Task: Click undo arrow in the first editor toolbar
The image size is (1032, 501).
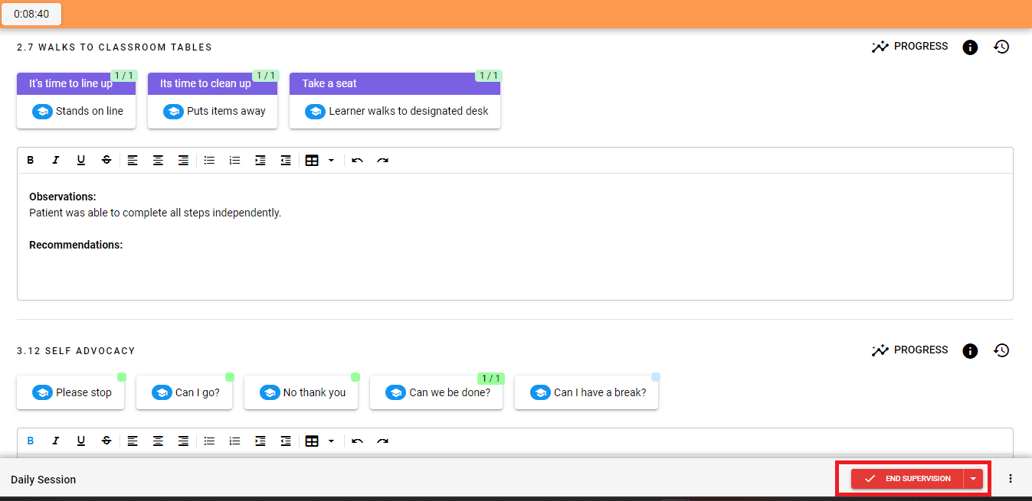Action: [x=357, y=161]
